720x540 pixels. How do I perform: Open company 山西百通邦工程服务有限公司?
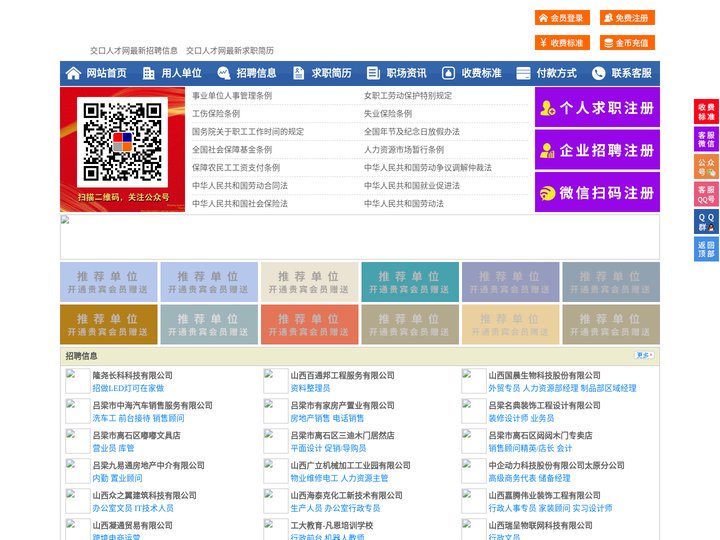(x=343, y=375)
